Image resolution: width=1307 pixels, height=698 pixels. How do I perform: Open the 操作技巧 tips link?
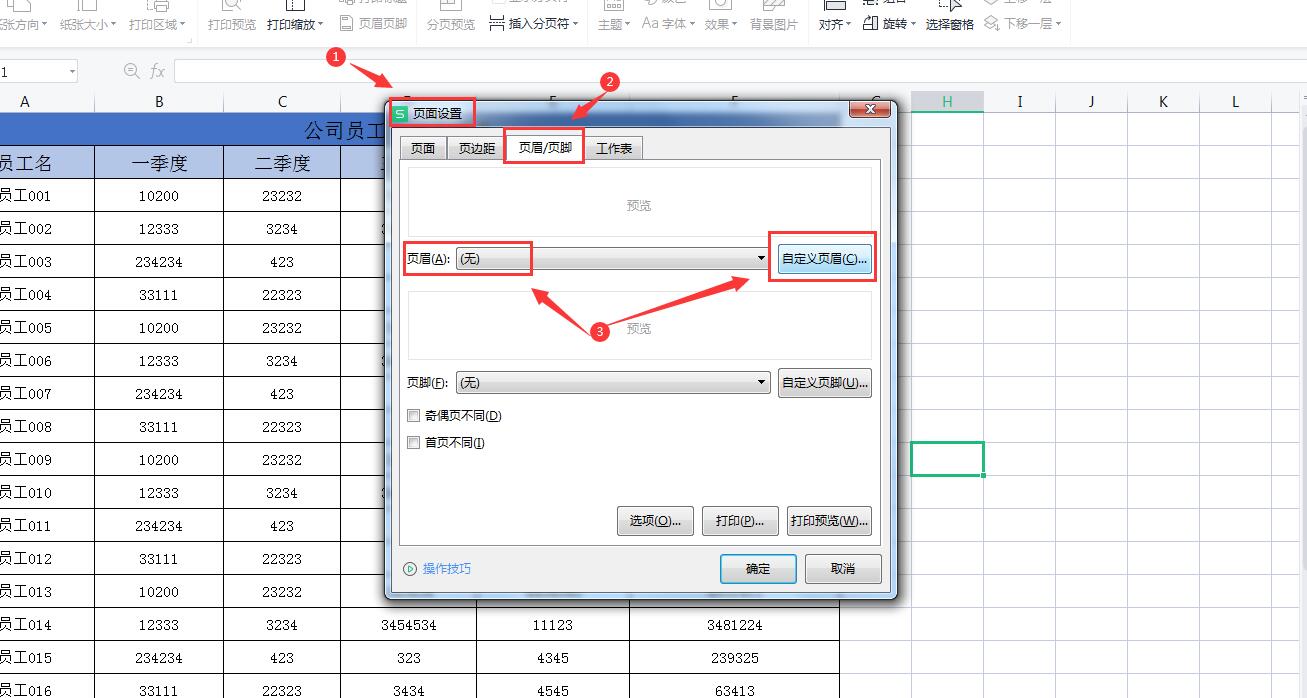pos(447,568)
